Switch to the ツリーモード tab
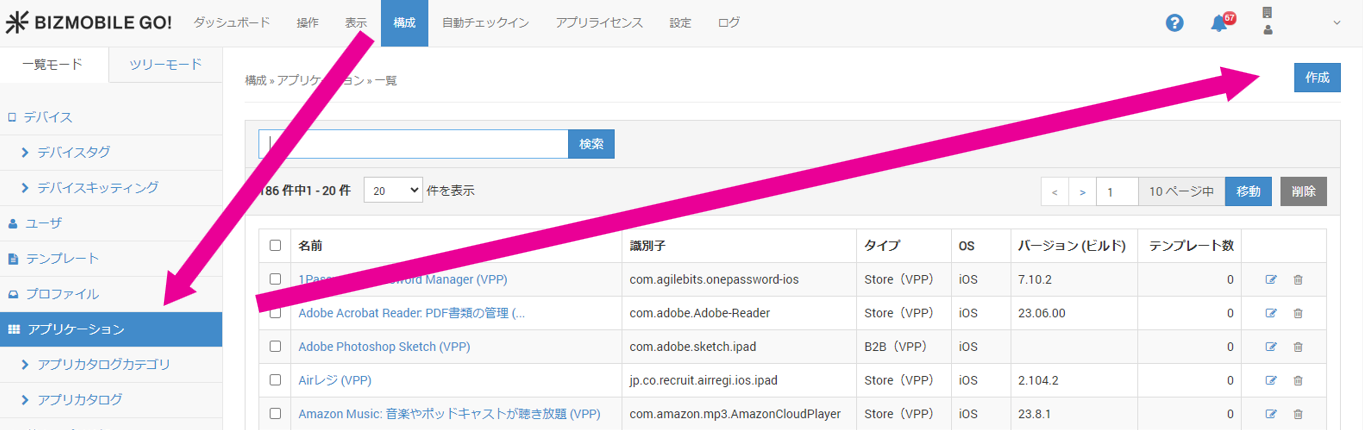This screenshot has width=1363, height=430. (x=166, y=65)
